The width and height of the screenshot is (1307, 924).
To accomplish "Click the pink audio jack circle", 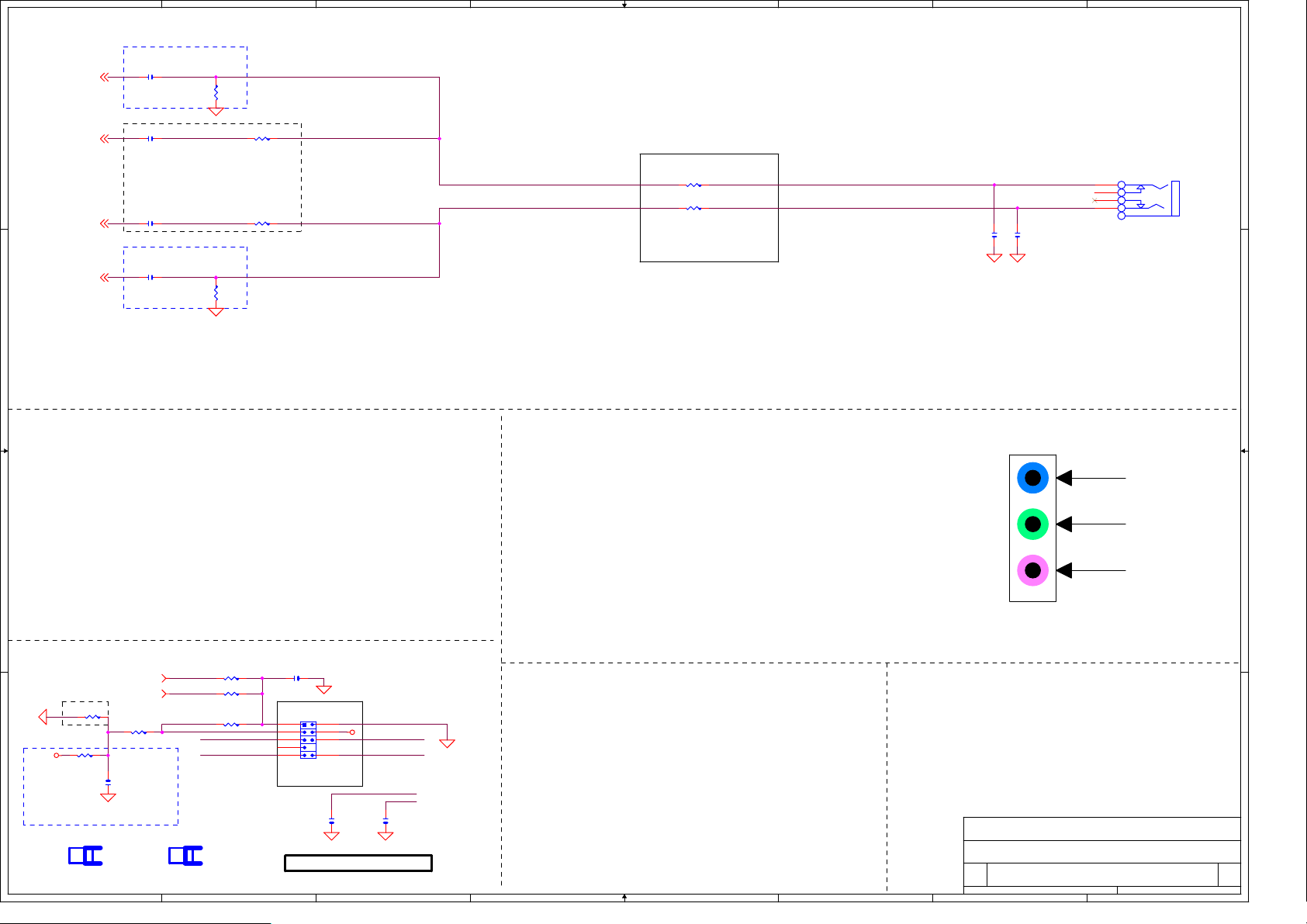I will pos(1032,571).
